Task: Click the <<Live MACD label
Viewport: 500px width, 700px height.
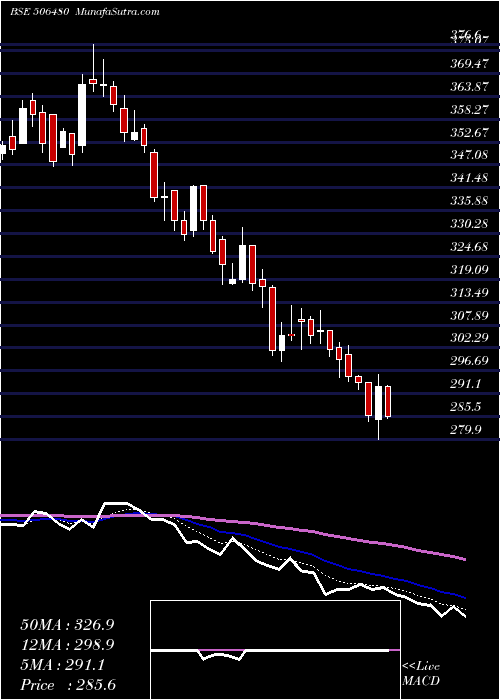Action: point(421,673)
